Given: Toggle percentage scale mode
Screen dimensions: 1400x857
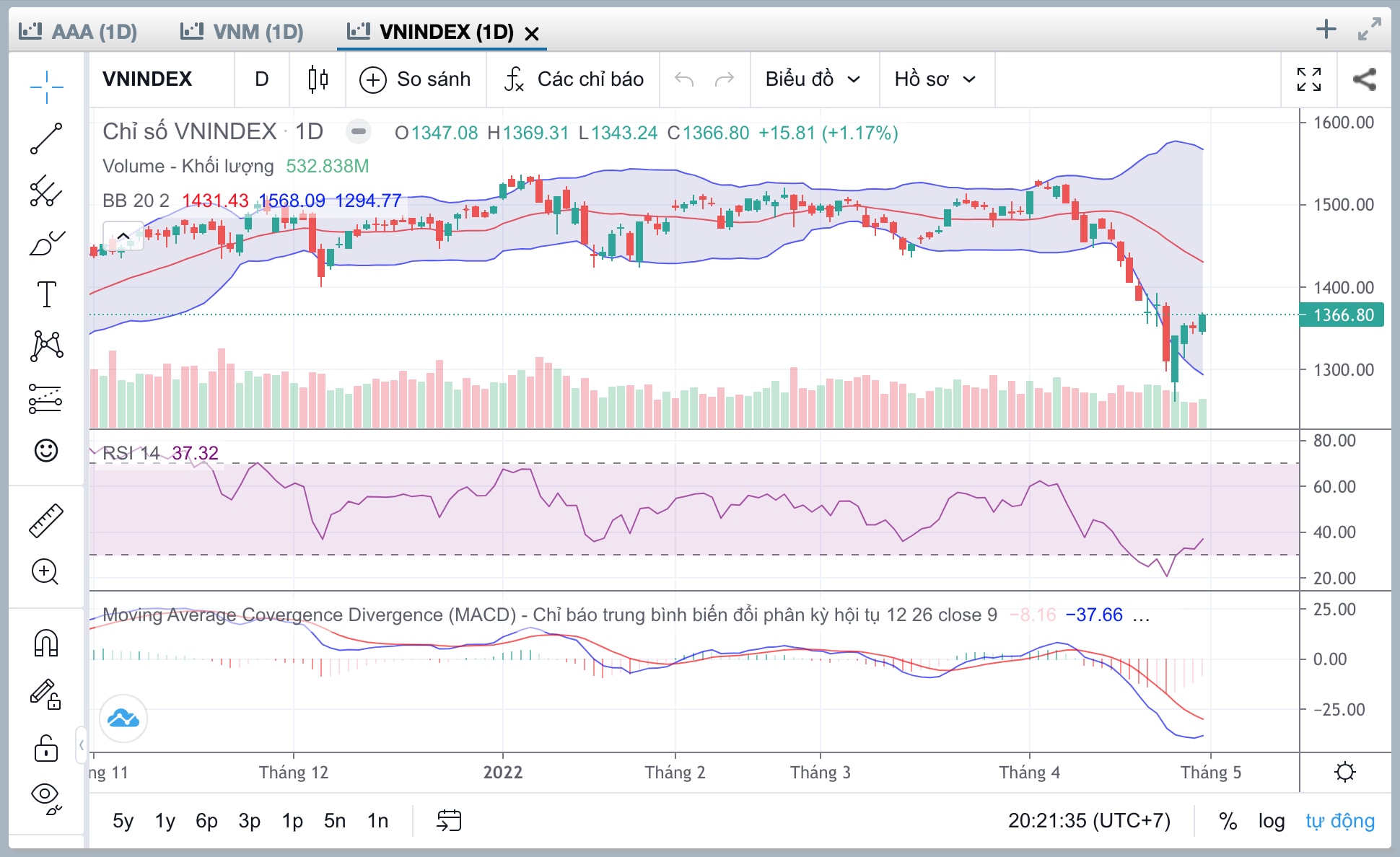Looking at the screenshot, I should [1228, 821].
